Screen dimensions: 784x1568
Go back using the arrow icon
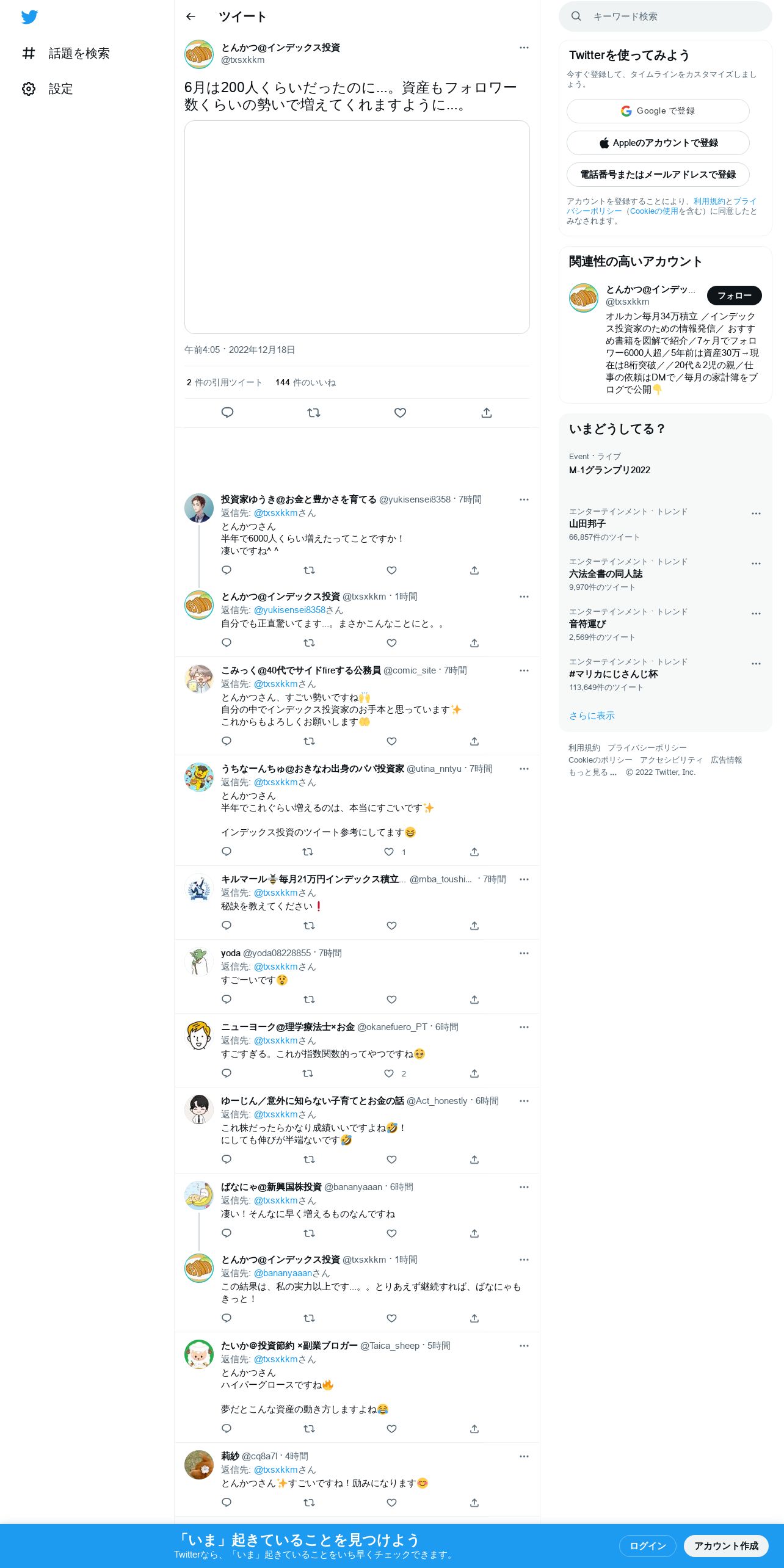(x=191, y=16)
